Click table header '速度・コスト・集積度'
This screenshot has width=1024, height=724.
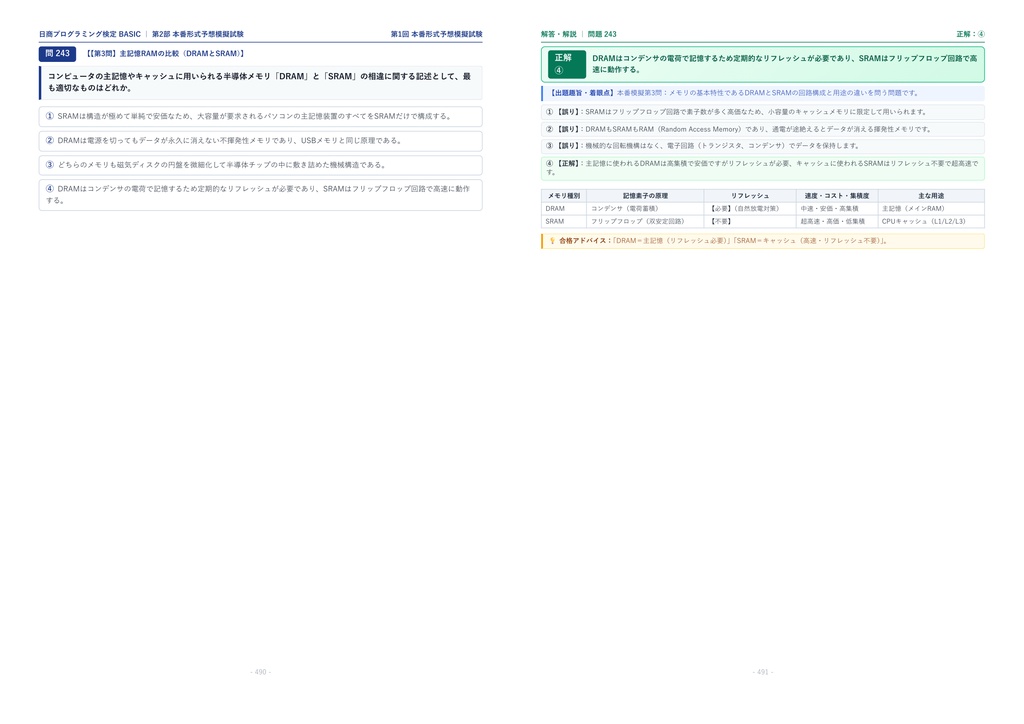[837, 196]
